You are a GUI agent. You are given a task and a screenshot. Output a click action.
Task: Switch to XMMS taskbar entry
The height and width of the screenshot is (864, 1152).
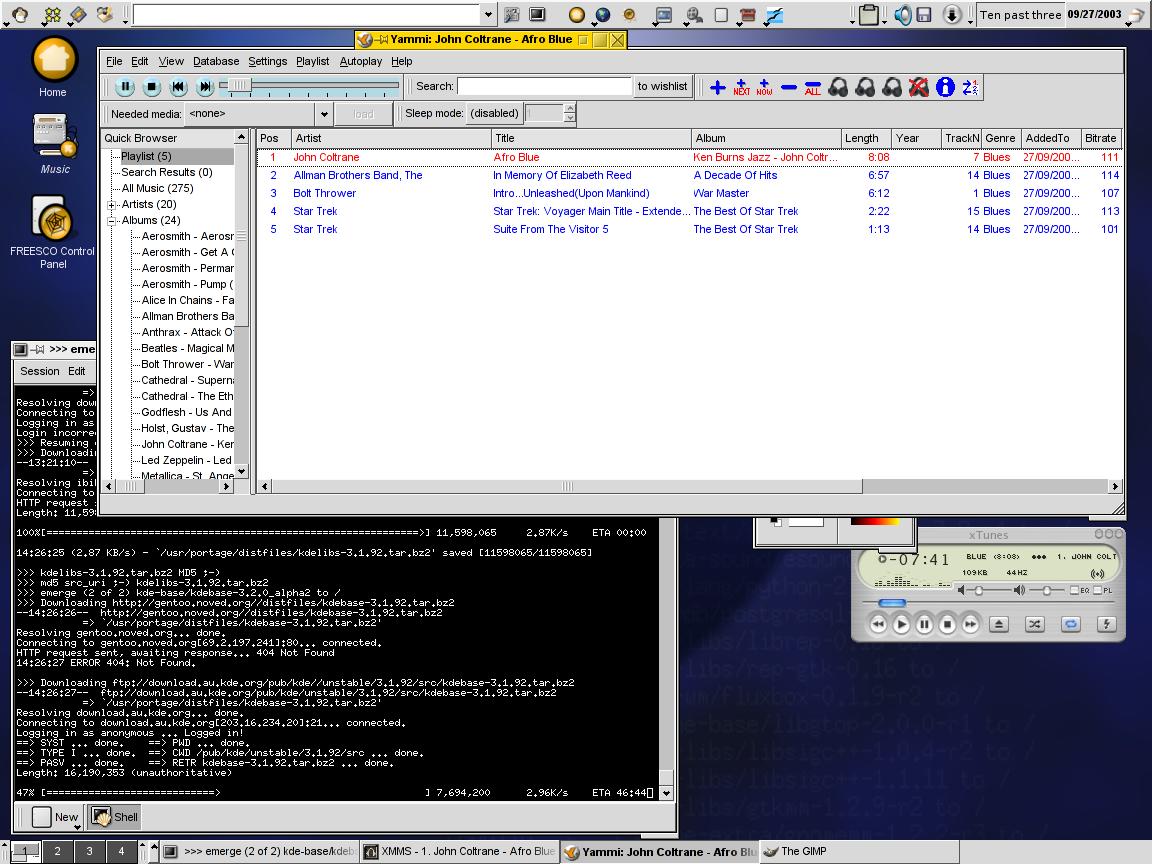pyautogui.click(x=460, y=852)
